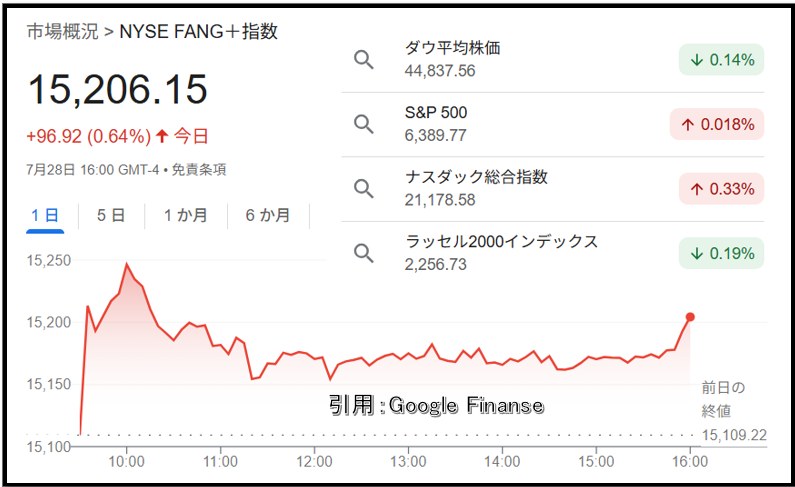Click the green 0.19% down badge
Screen dimensions: 795x487
[x=721, y=253]
